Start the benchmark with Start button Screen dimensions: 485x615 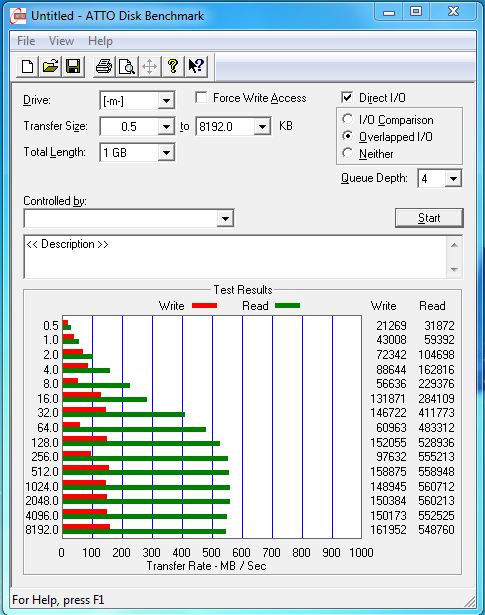pyautogui.click(x=429, y=218)
